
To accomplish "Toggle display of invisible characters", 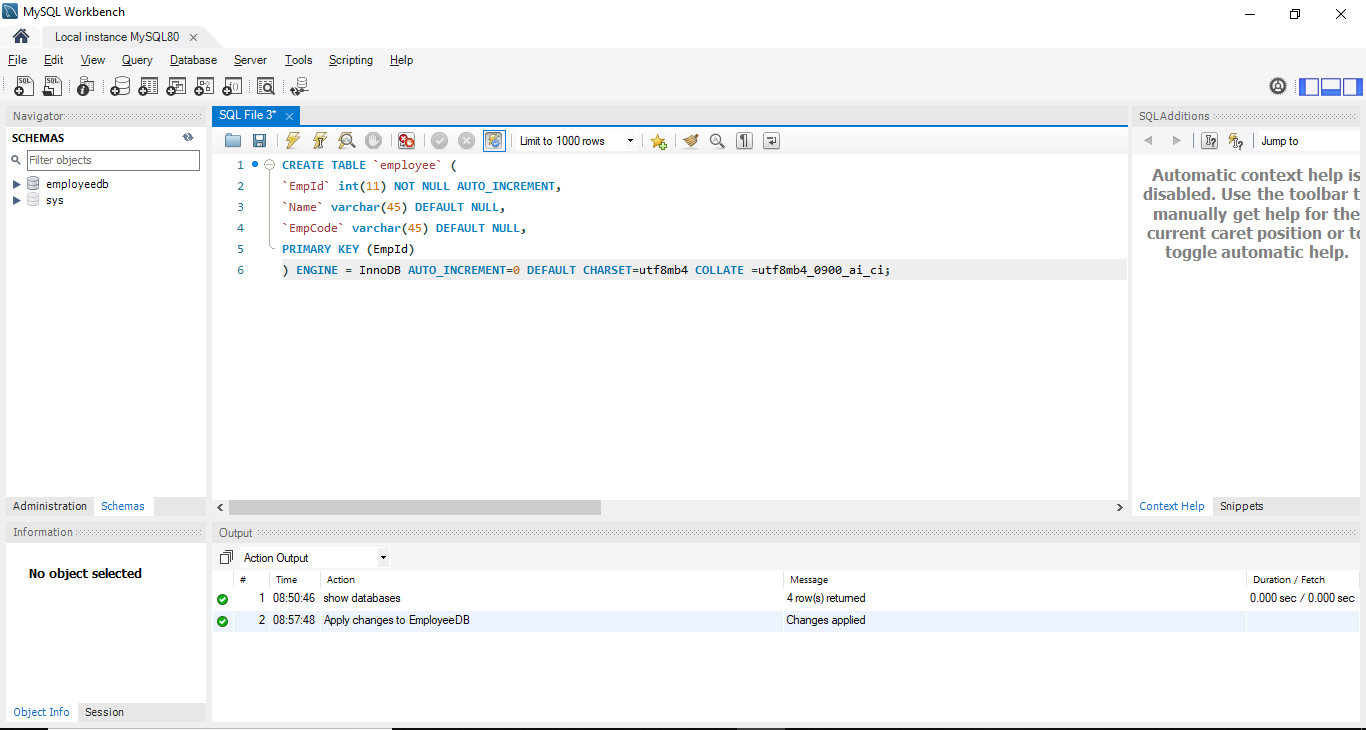I will 744,141.
